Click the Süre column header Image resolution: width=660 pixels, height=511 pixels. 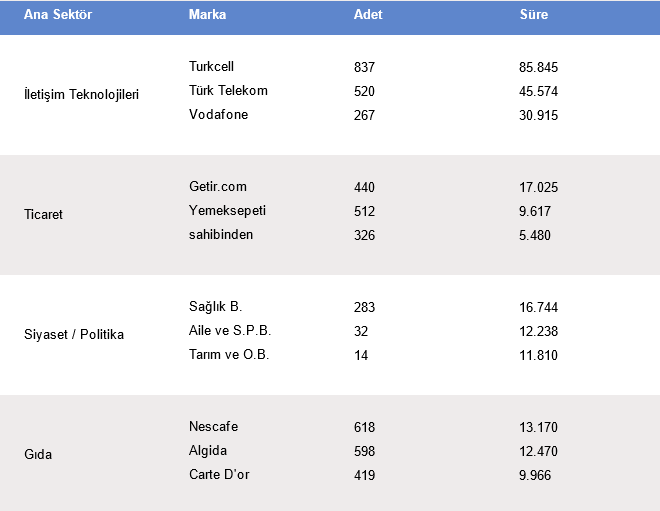(534, 15)
